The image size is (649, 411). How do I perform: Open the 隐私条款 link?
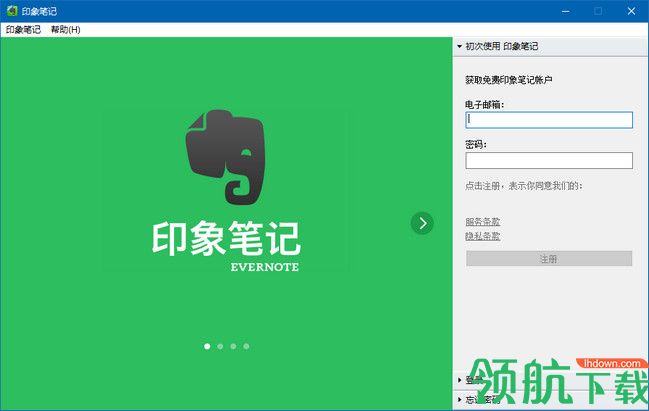pyautogui.click(x=483, y=236)
